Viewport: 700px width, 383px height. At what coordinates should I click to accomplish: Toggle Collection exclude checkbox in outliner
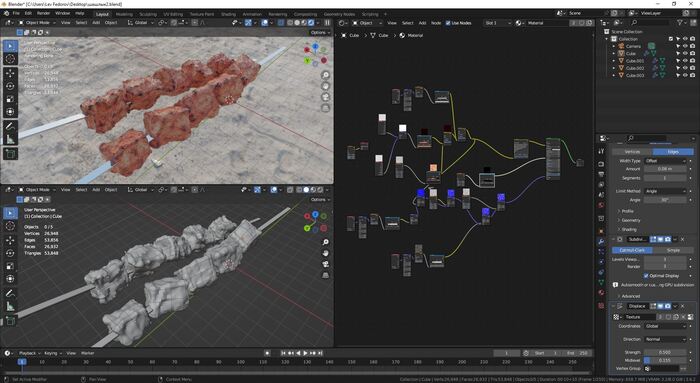tap(671, 39)
